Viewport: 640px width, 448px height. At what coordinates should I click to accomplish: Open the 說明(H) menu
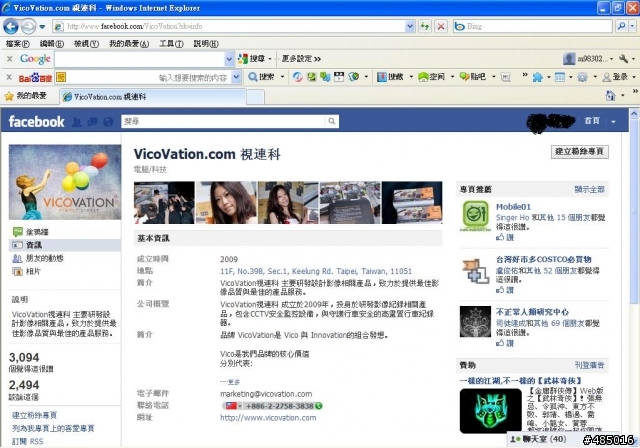pyautogui.click(x=206, y=44)
